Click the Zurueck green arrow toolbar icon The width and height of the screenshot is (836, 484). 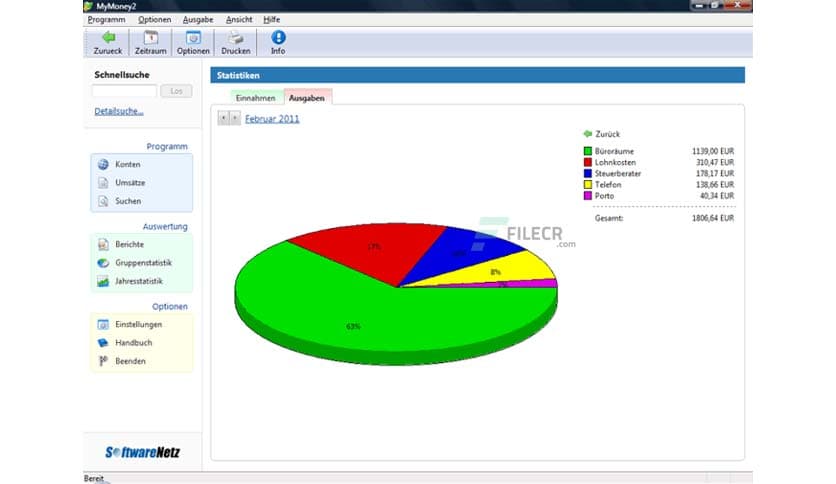click(x=108, y=38)
